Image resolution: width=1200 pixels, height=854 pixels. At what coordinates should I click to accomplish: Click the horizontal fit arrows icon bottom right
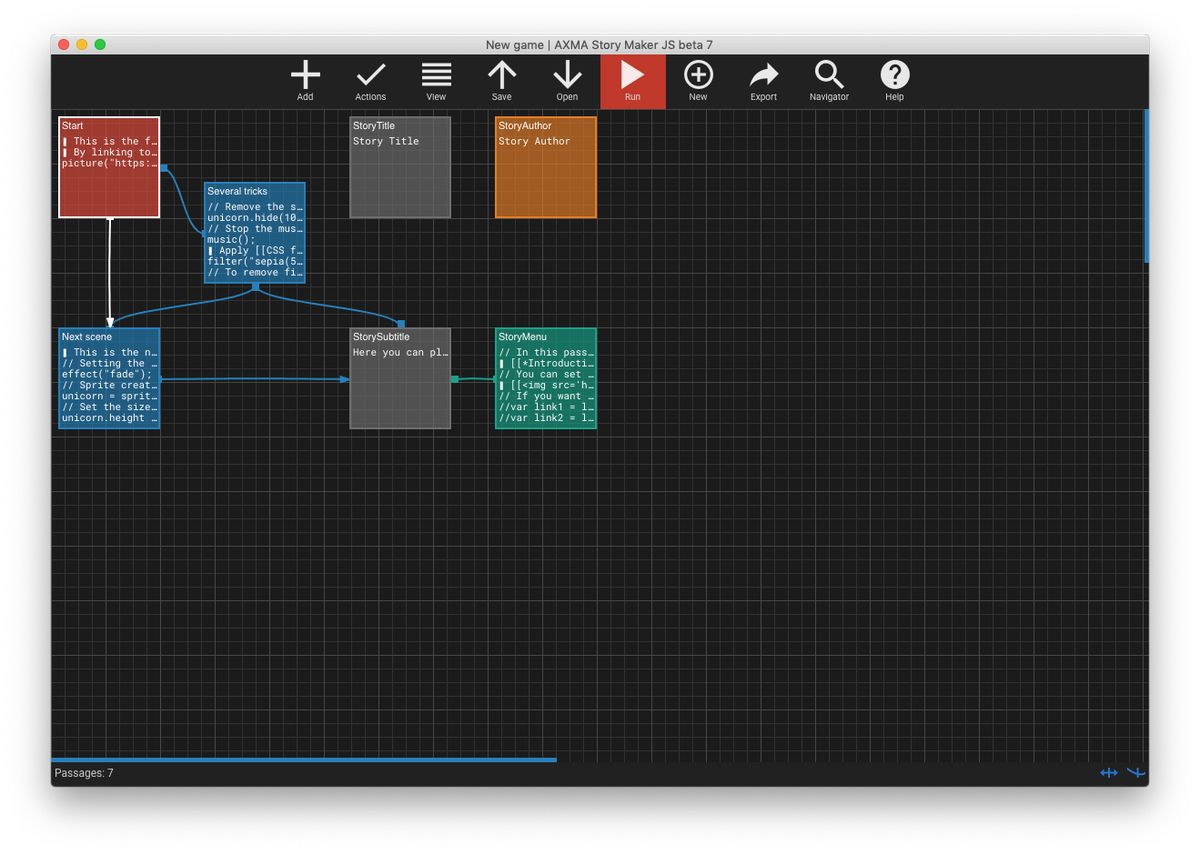point(1109,773)
